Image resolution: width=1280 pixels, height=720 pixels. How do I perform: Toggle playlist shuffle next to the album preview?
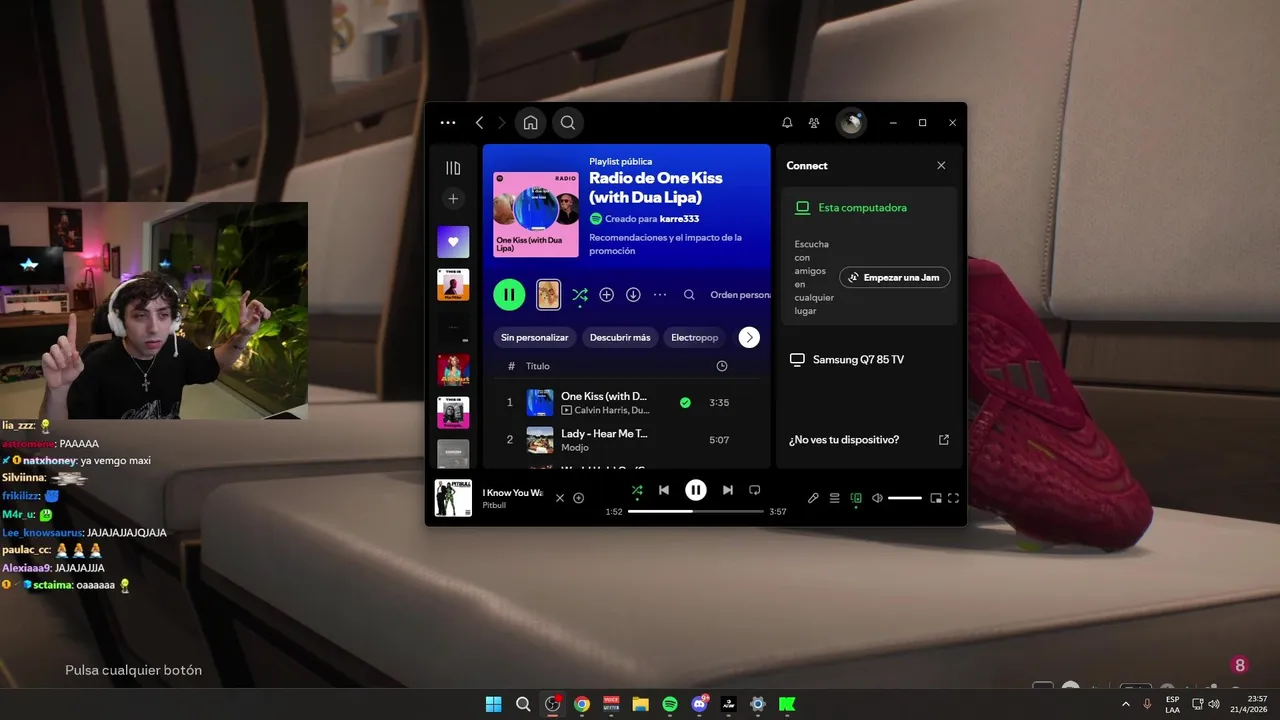pyautogui.click(x=580, y=295)
